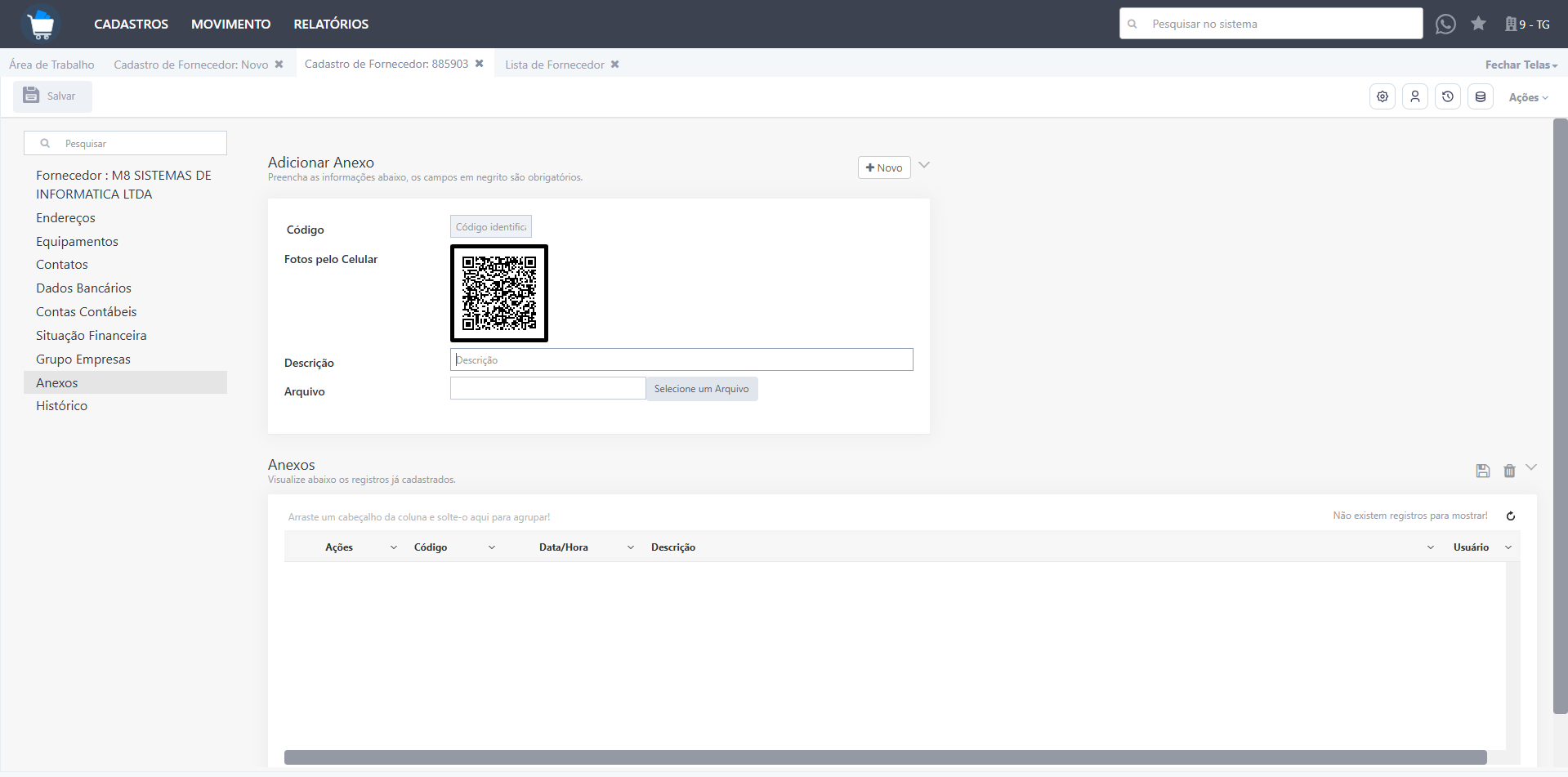1568x777 pixels.
Task: Open Fornecedor M8 SISTEMAS sidebar item
Action: [123, 185]
